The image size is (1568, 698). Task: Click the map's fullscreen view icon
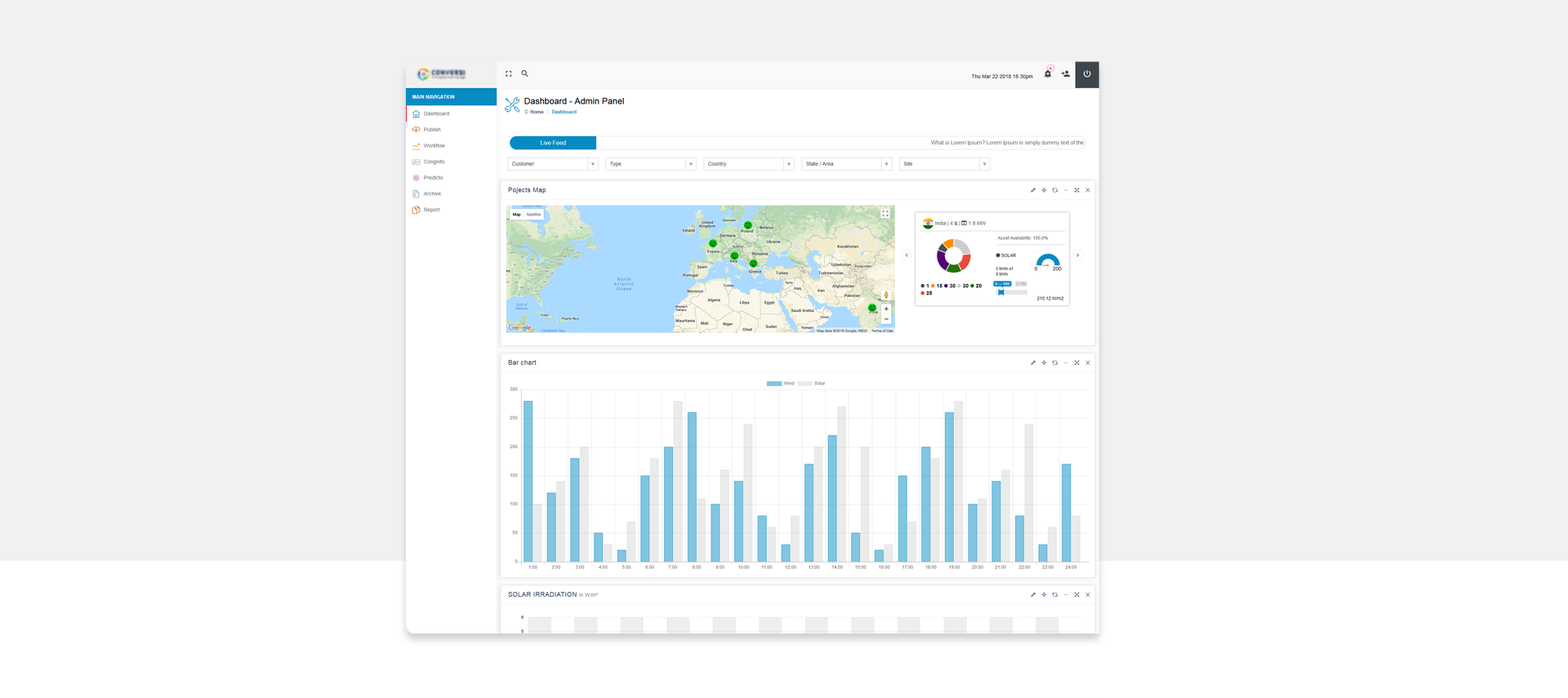pos(885,214)
